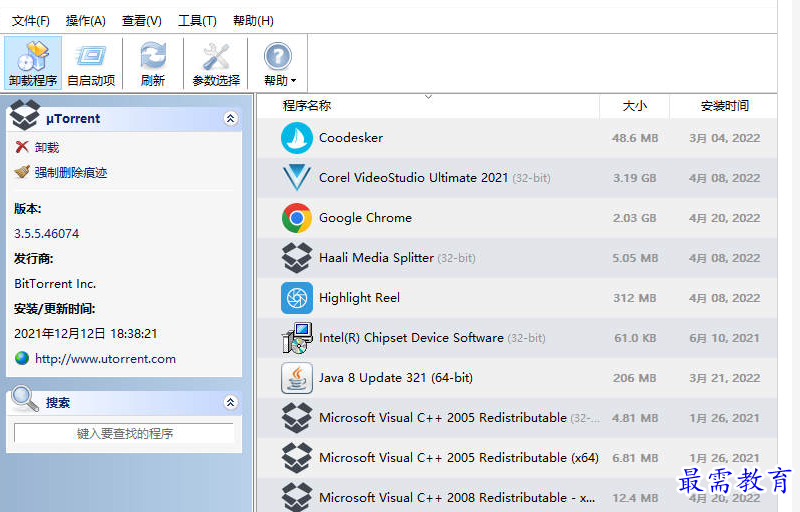Open the 操作(A) menu
Viewport: 800px width, 512px height.
[86, 21]
